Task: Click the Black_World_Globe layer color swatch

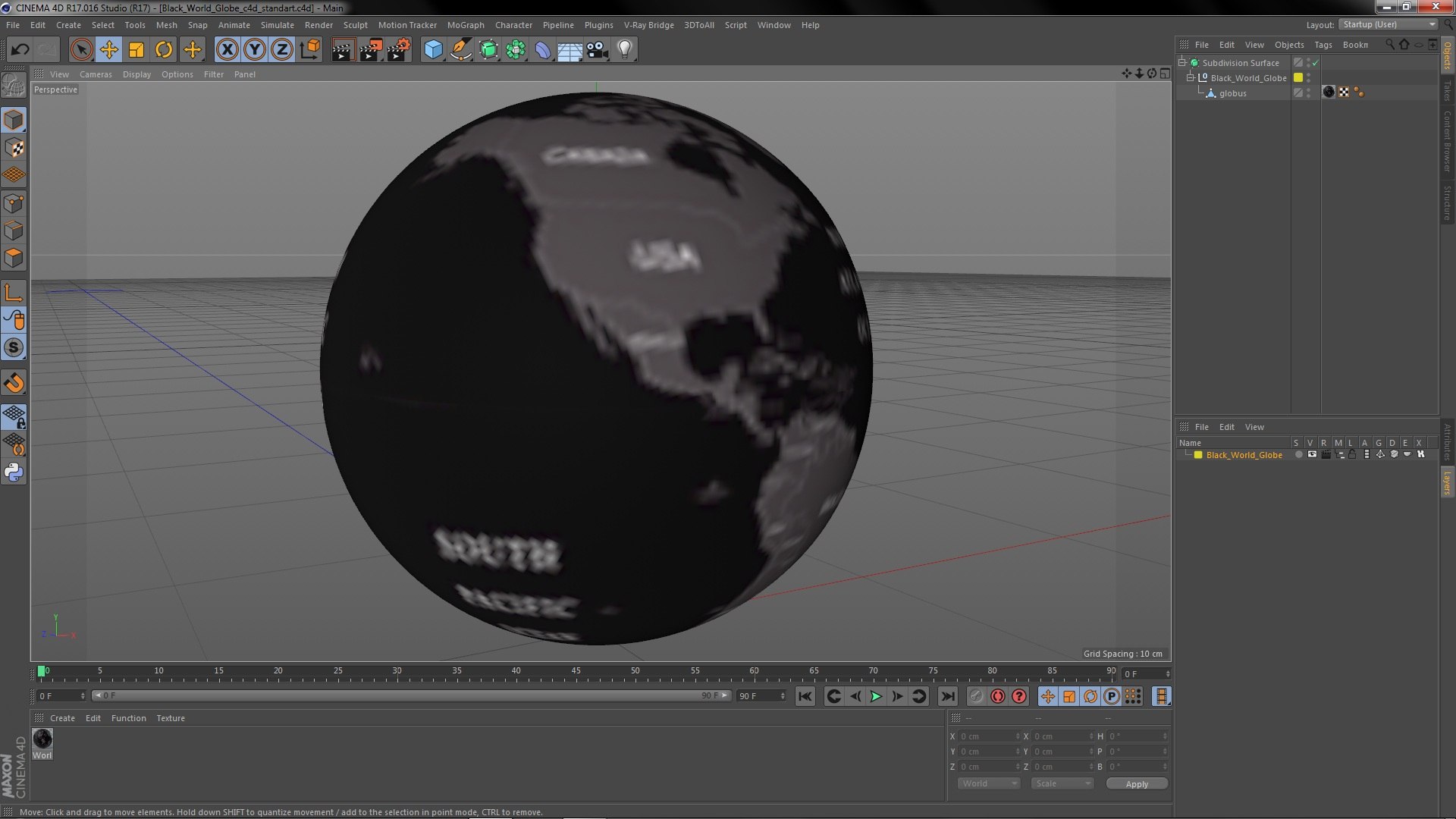Action: (1198, 455)
